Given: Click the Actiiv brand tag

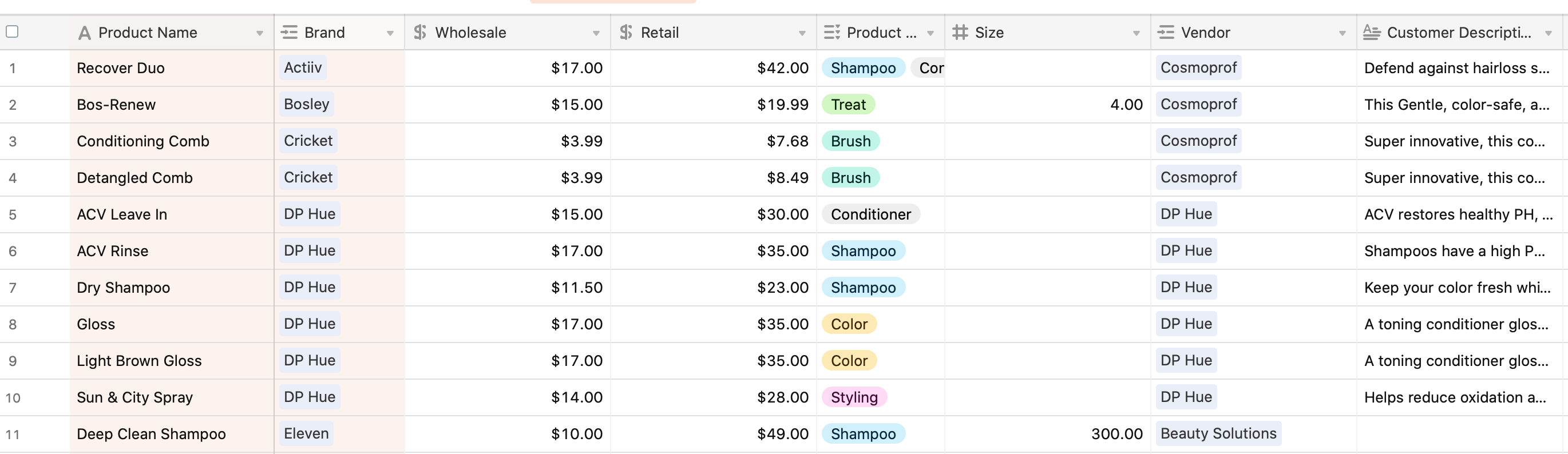Looking at the screenshot, I should pyautogui.click(x=303, y=67).
